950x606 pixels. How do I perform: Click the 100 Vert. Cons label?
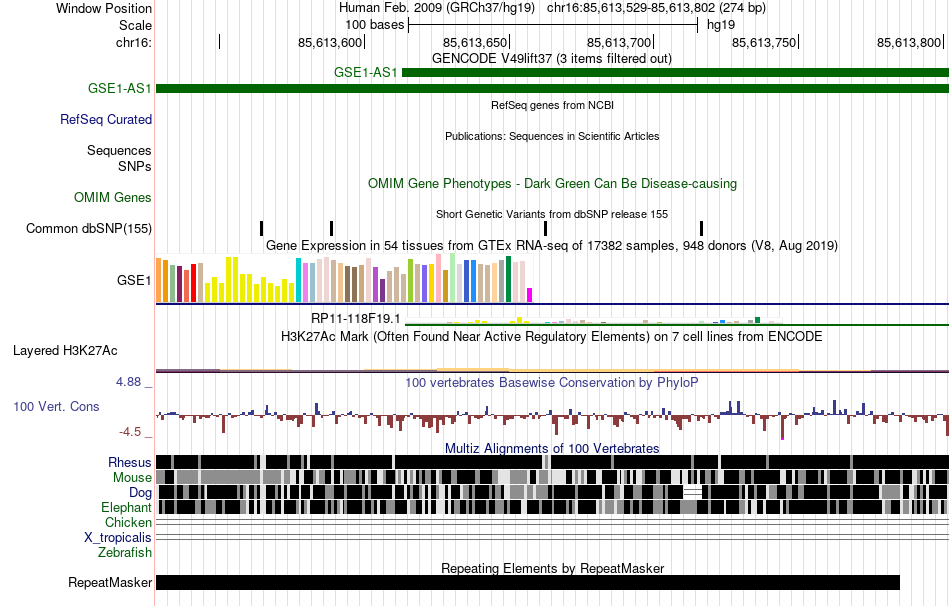(56, 407)
